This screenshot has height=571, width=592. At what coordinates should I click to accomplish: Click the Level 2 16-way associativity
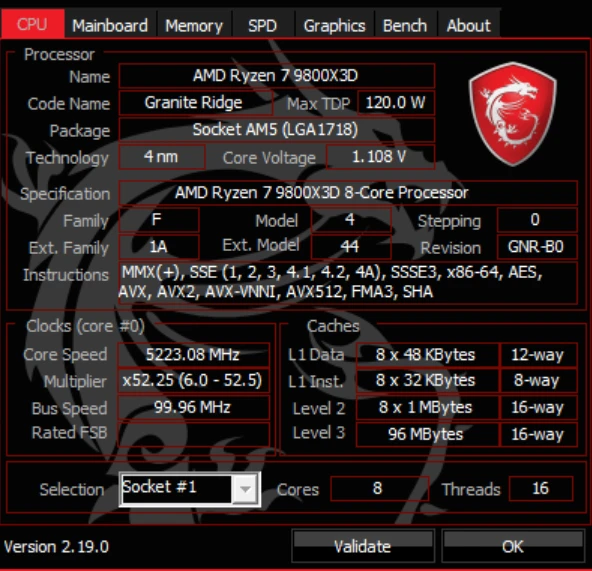[x=538, y=407]
